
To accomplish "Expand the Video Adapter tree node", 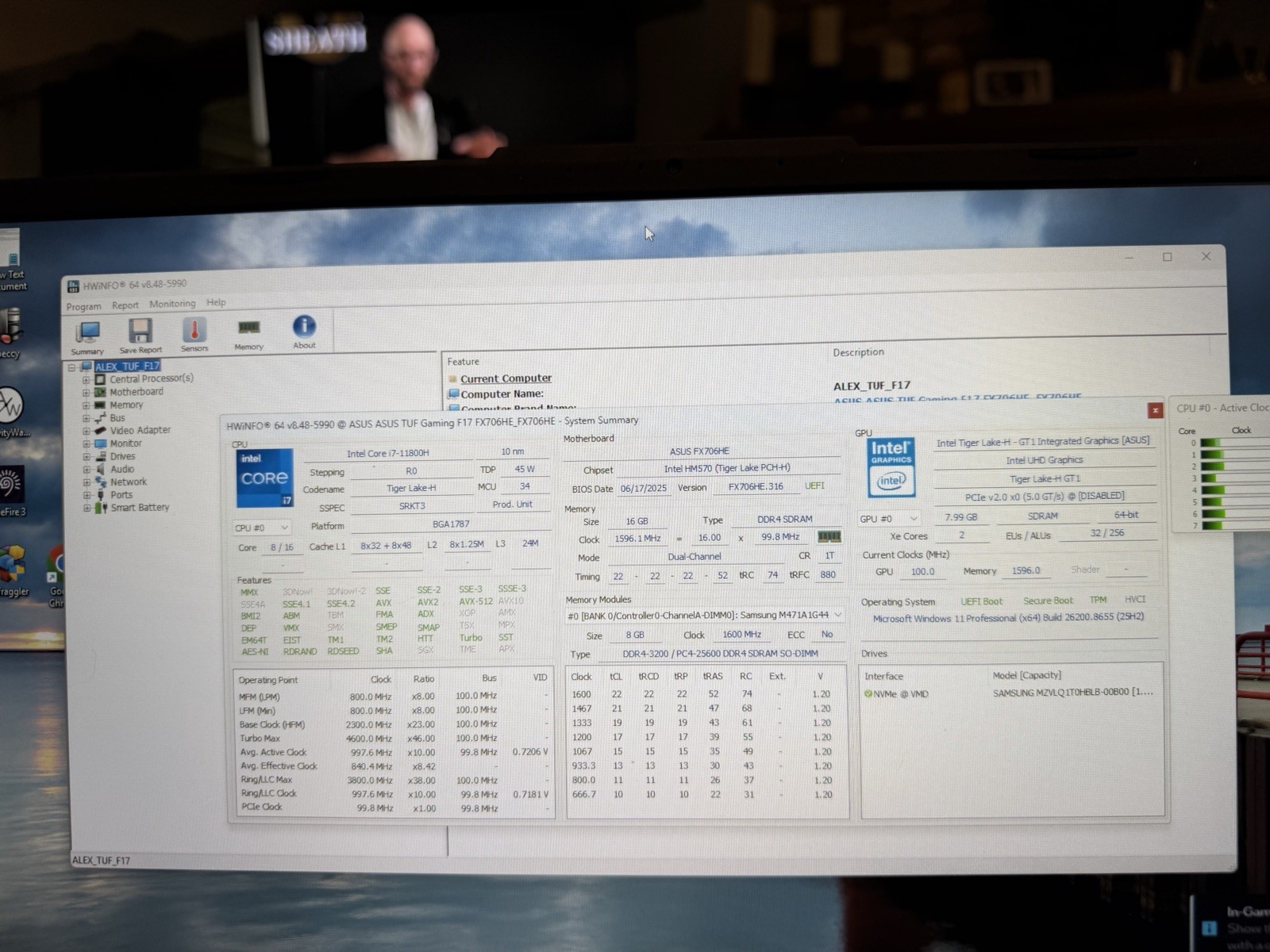I will [x=86, y=431].
